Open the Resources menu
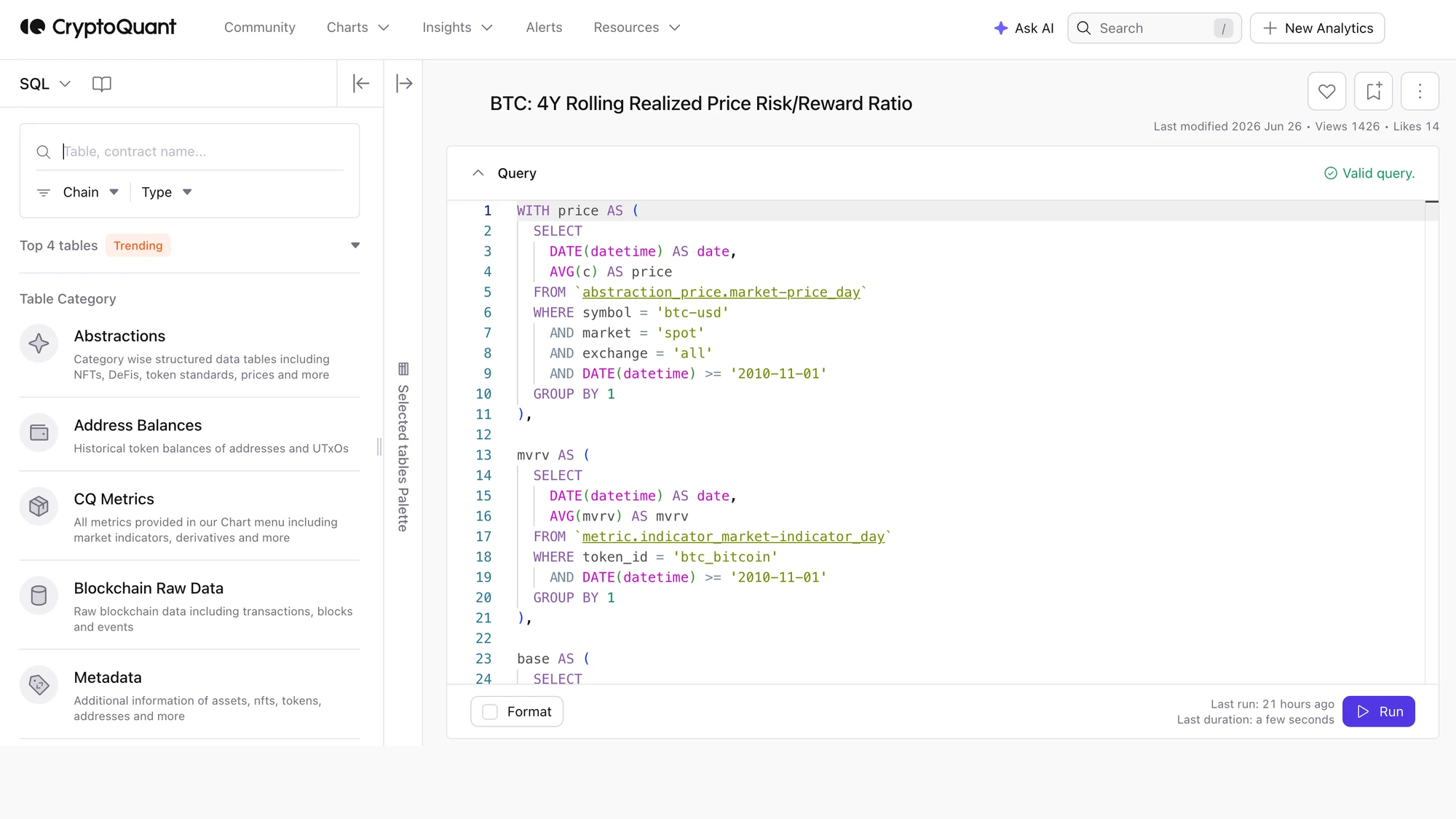 coord(637,28)
